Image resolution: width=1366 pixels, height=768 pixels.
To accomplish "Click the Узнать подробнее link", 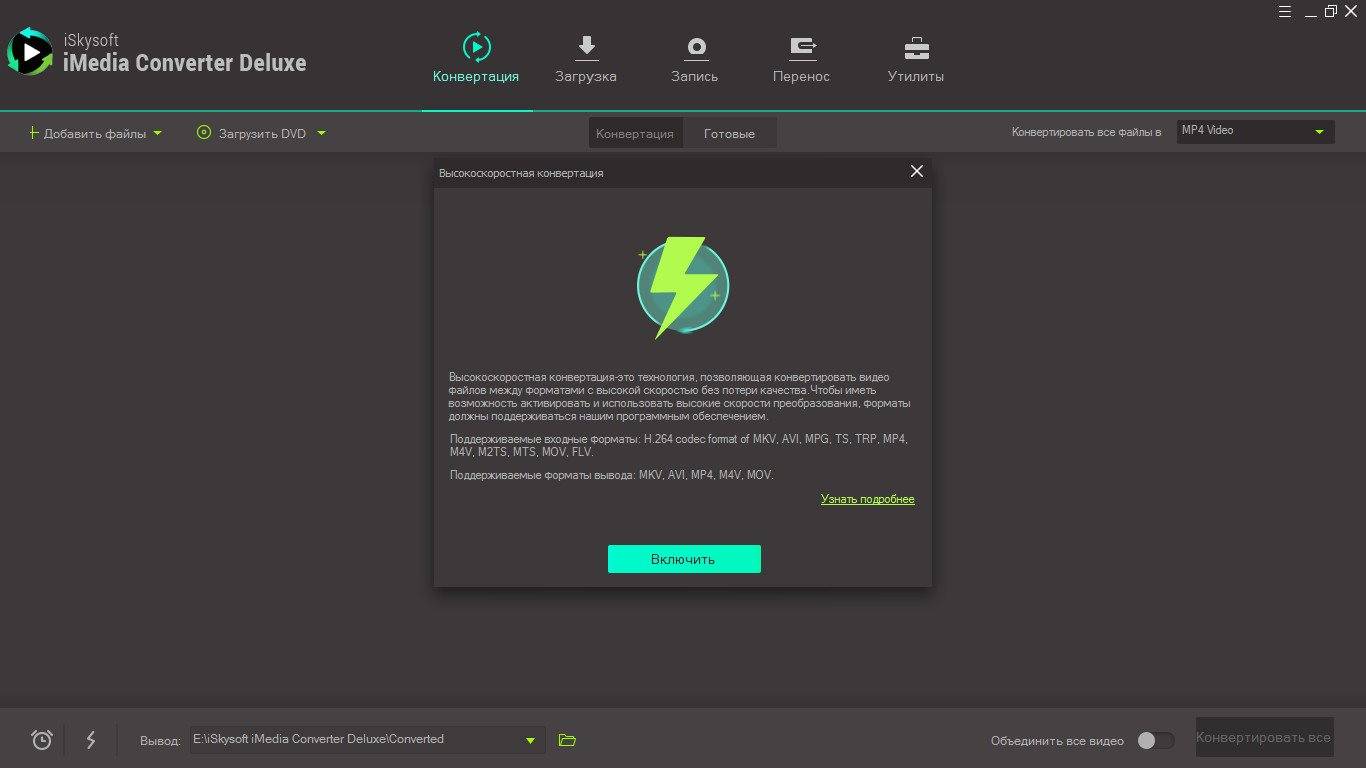I will click(x=868, y=499).
